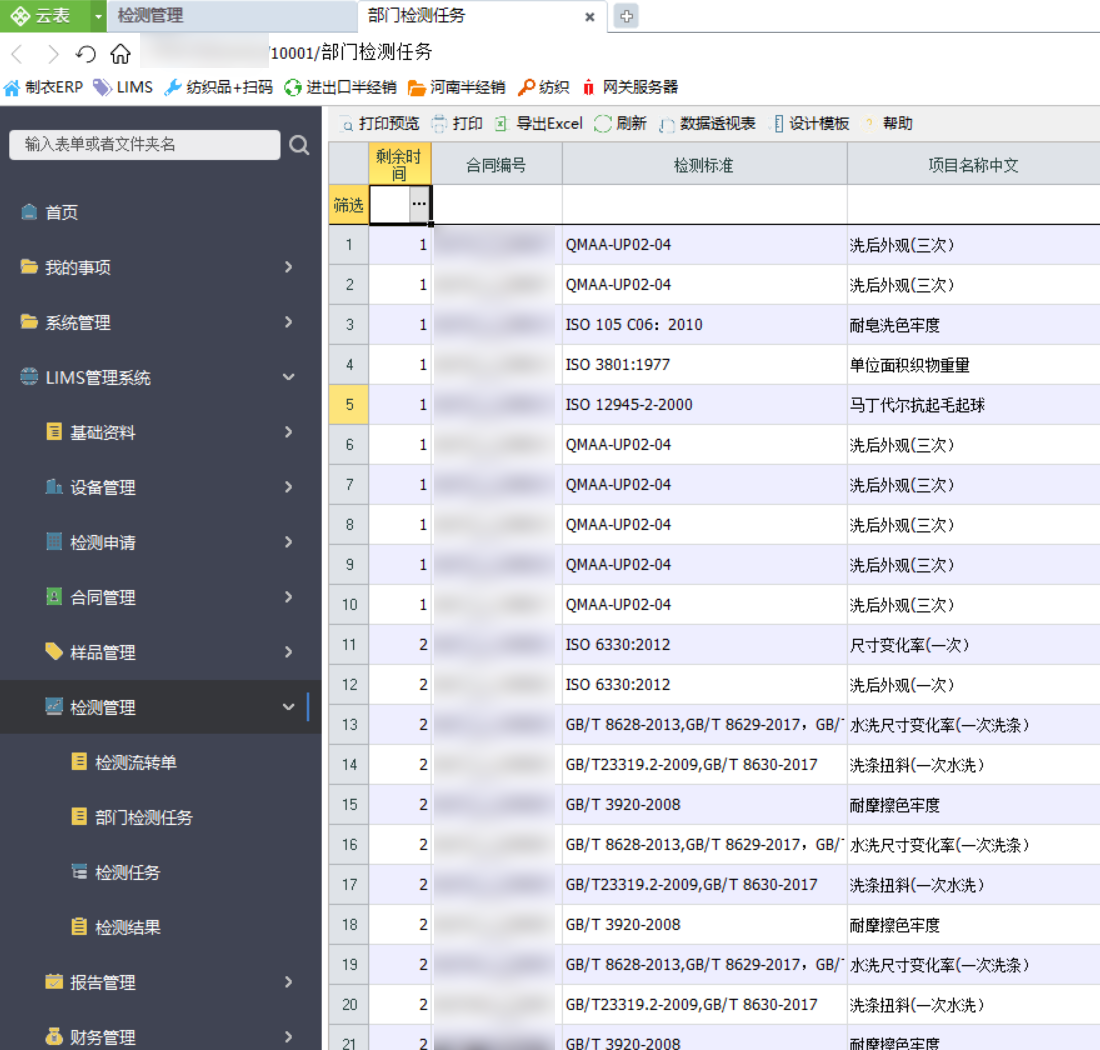
Task: Click the sidebar search magnifier icon
Action: click(299, 145)
